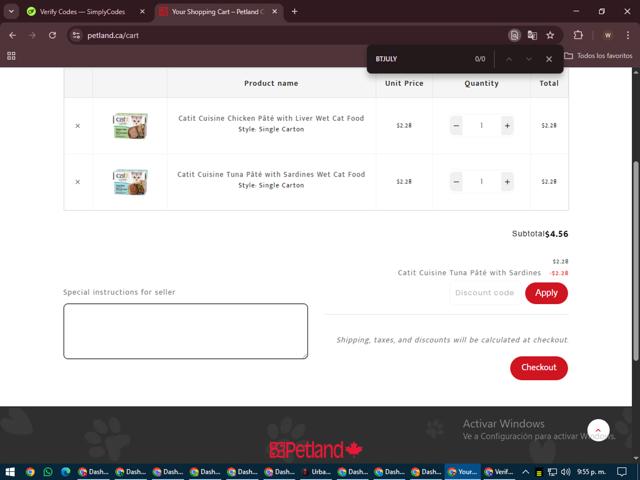Image resolution: width=640 pixels, height=480 pixels.
Task: Open the 9:55 p. m. clock
Action: click(x=592, y=472)
